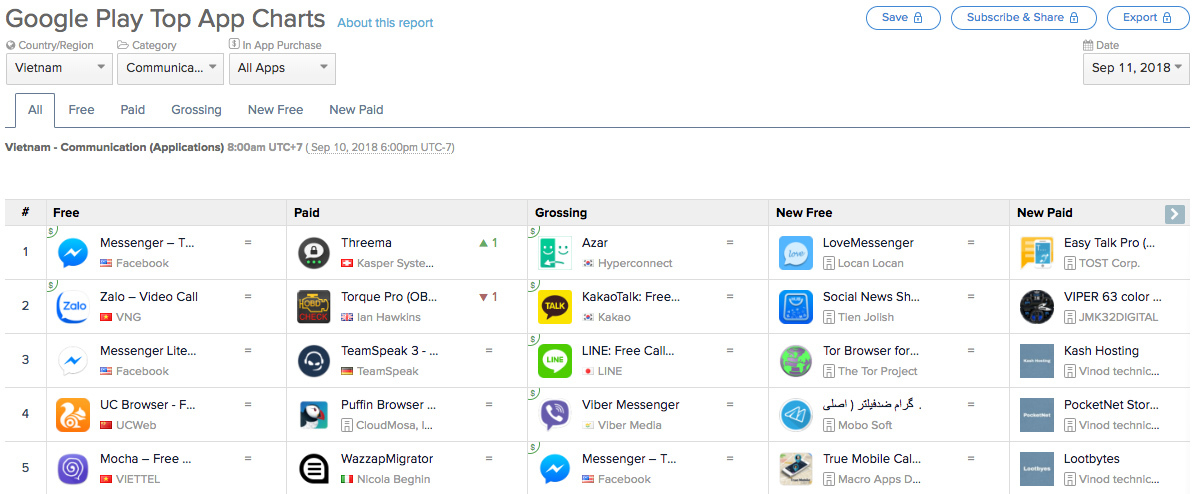Open the Country/Region dropdown showing Vietnam

pyautogui.click(x=59, y=68)
